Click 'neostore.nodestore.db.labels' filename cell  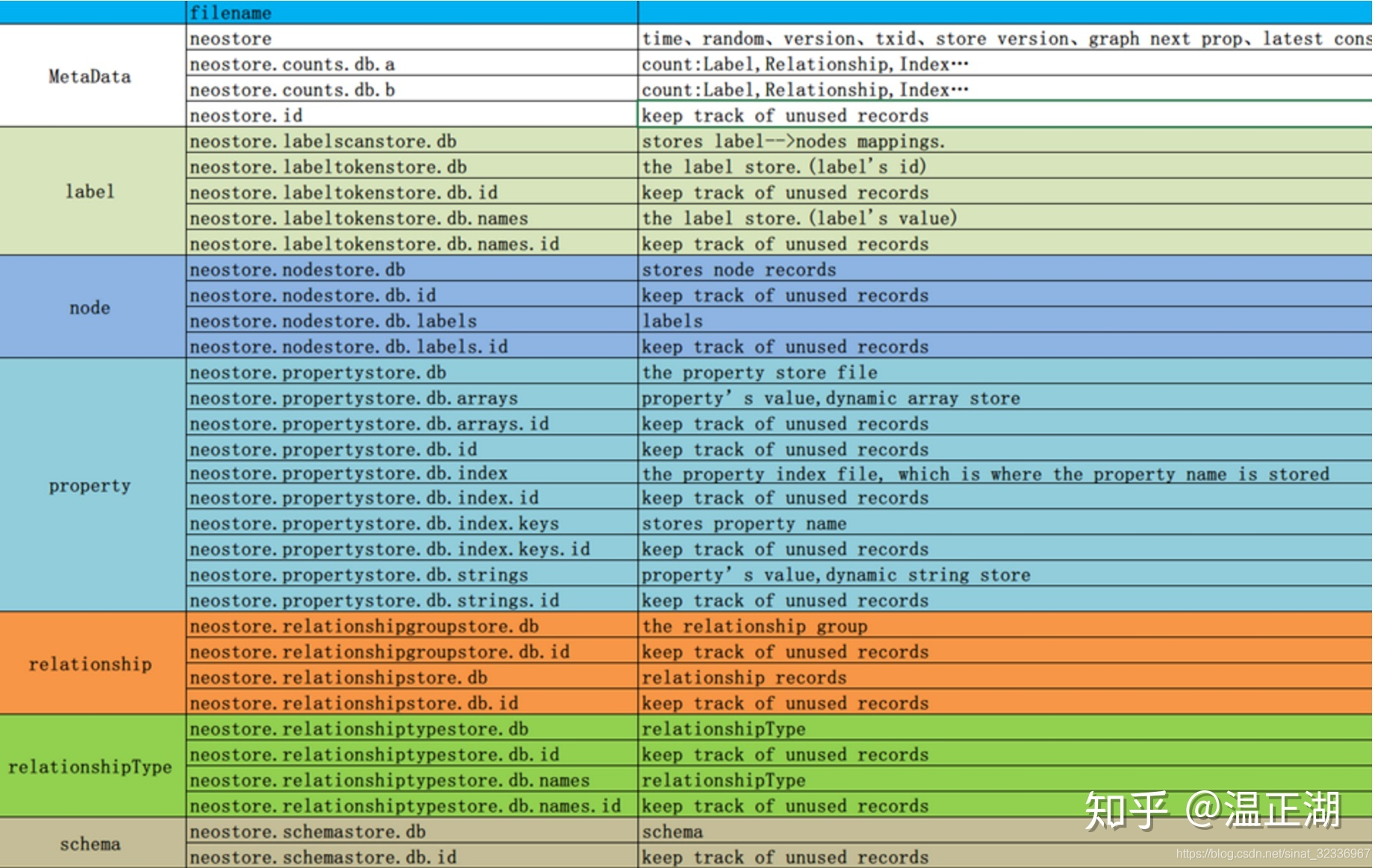tap(412, 320)
